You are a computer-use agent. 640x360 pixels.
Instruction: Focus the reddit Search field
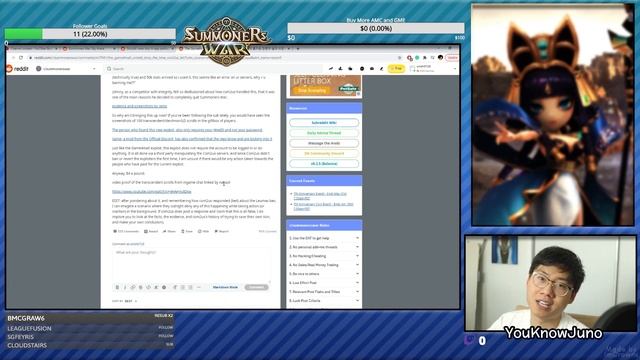pos(214,69)
